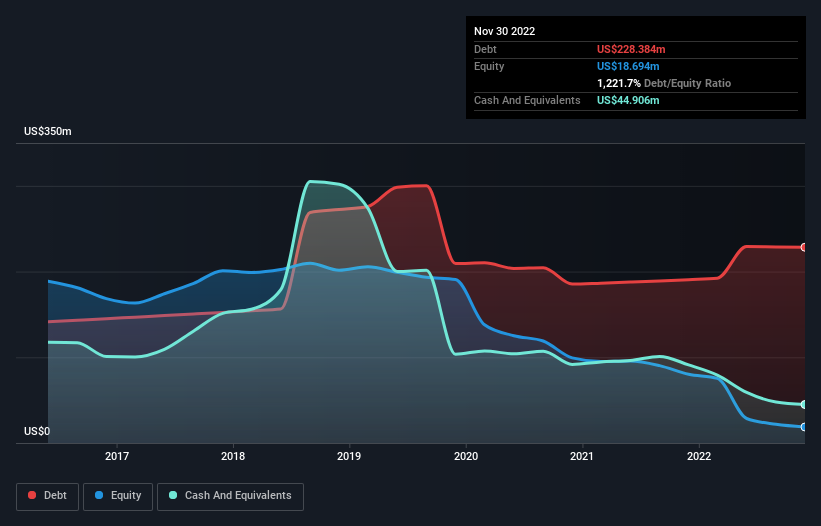The height and width of the screenshot is (526, 821).
Task: Toggle the Equity series legend button
Action: (x=118, y=496)
